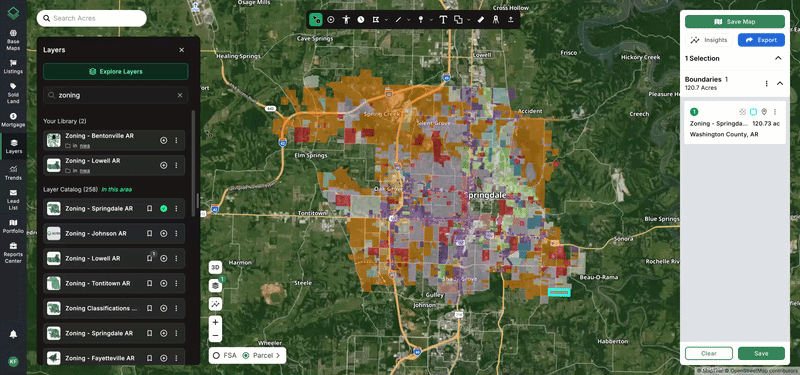Click the Export button
800x375 pixels.
[x=761, y=40]
